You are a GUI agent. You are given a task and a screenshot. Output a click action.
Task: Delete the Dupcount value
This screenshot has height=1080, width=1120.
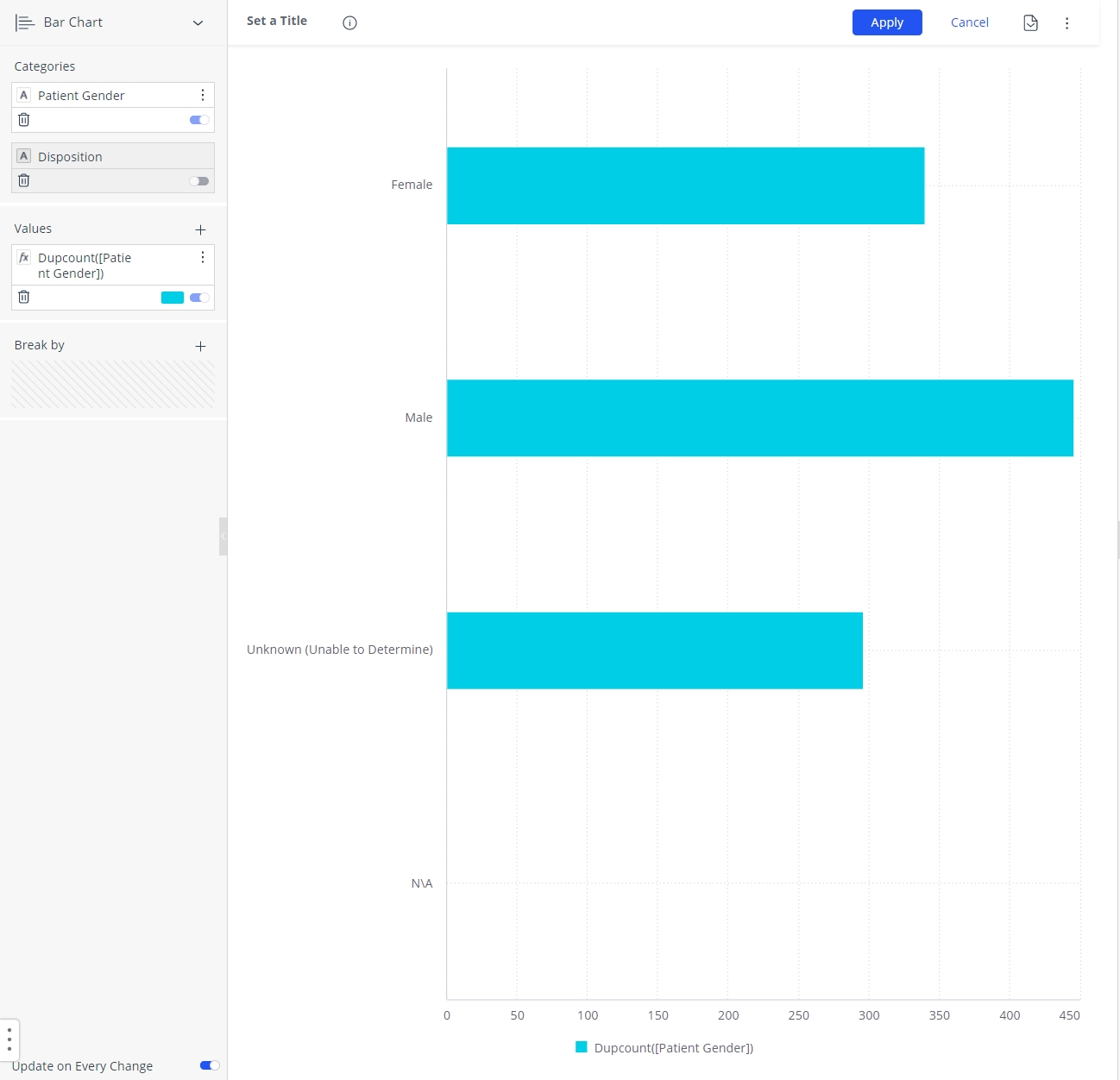click(x=24, y=297)
